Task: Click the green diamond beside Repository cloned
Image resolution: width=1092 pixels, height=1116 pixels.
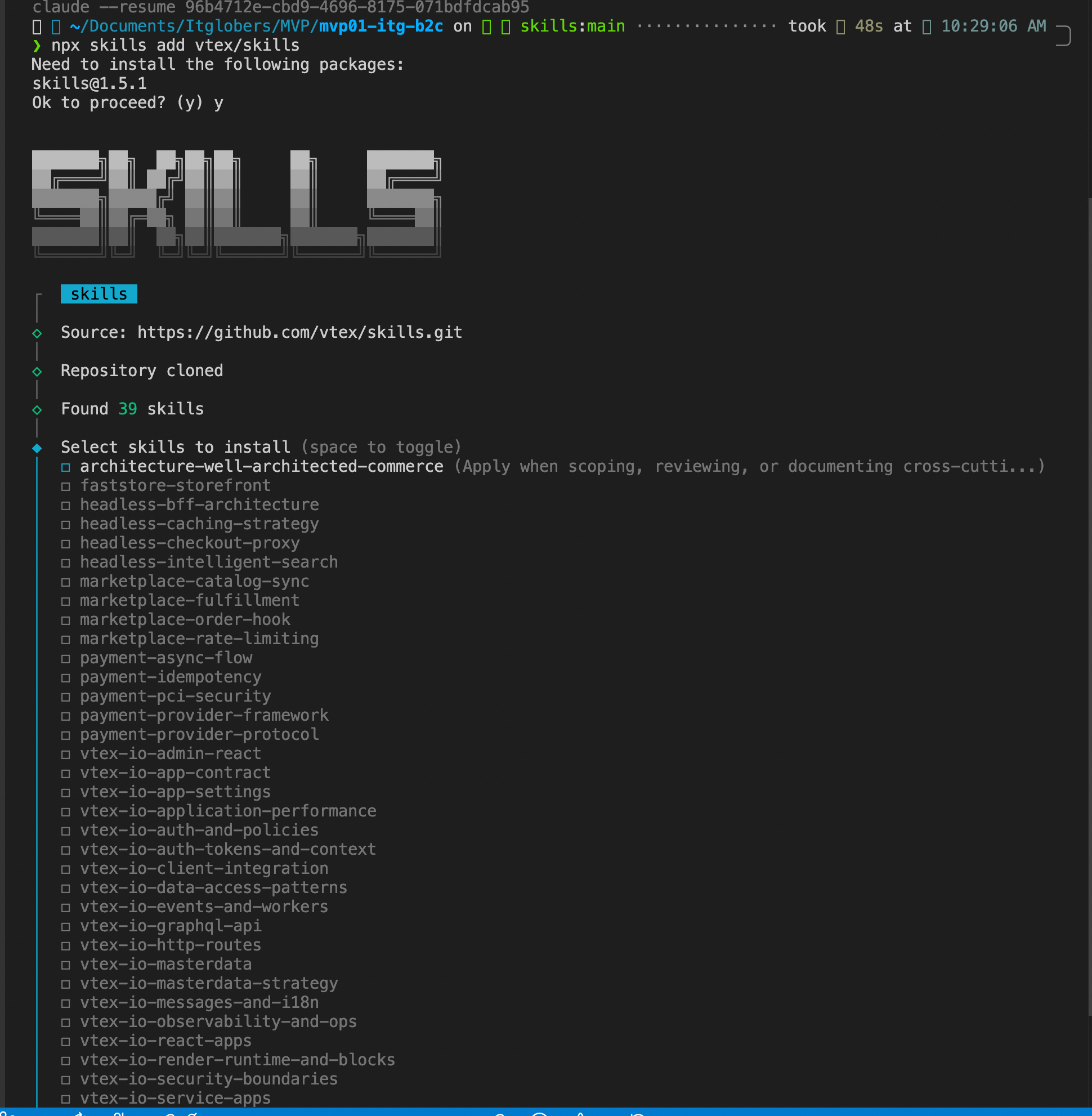Action: (x=37, y=372)
